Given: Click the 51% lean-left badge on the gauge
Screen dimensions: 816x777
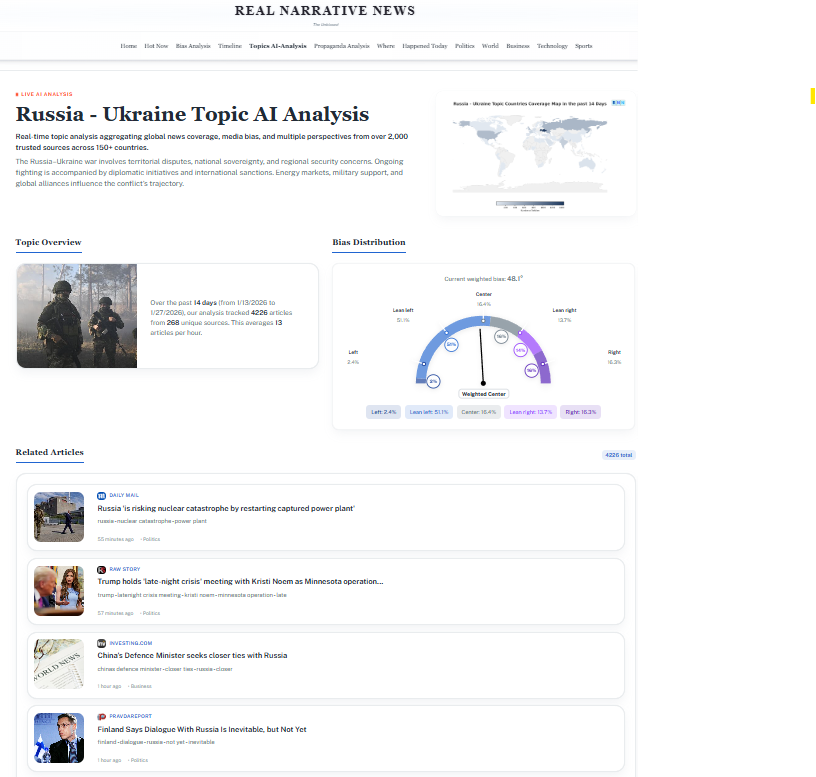Looking at the screenshot, I should coord(451,344).
